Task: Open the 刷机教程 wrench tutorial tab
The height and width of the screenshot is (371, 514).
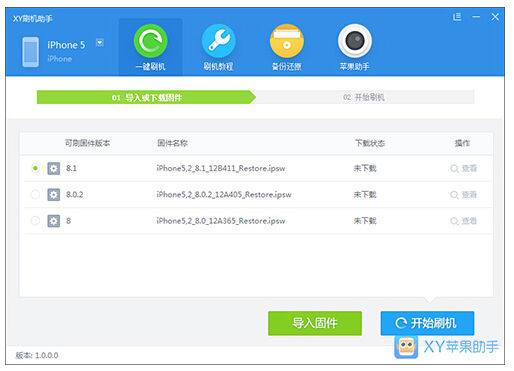Action: click(x=218, y=47)
